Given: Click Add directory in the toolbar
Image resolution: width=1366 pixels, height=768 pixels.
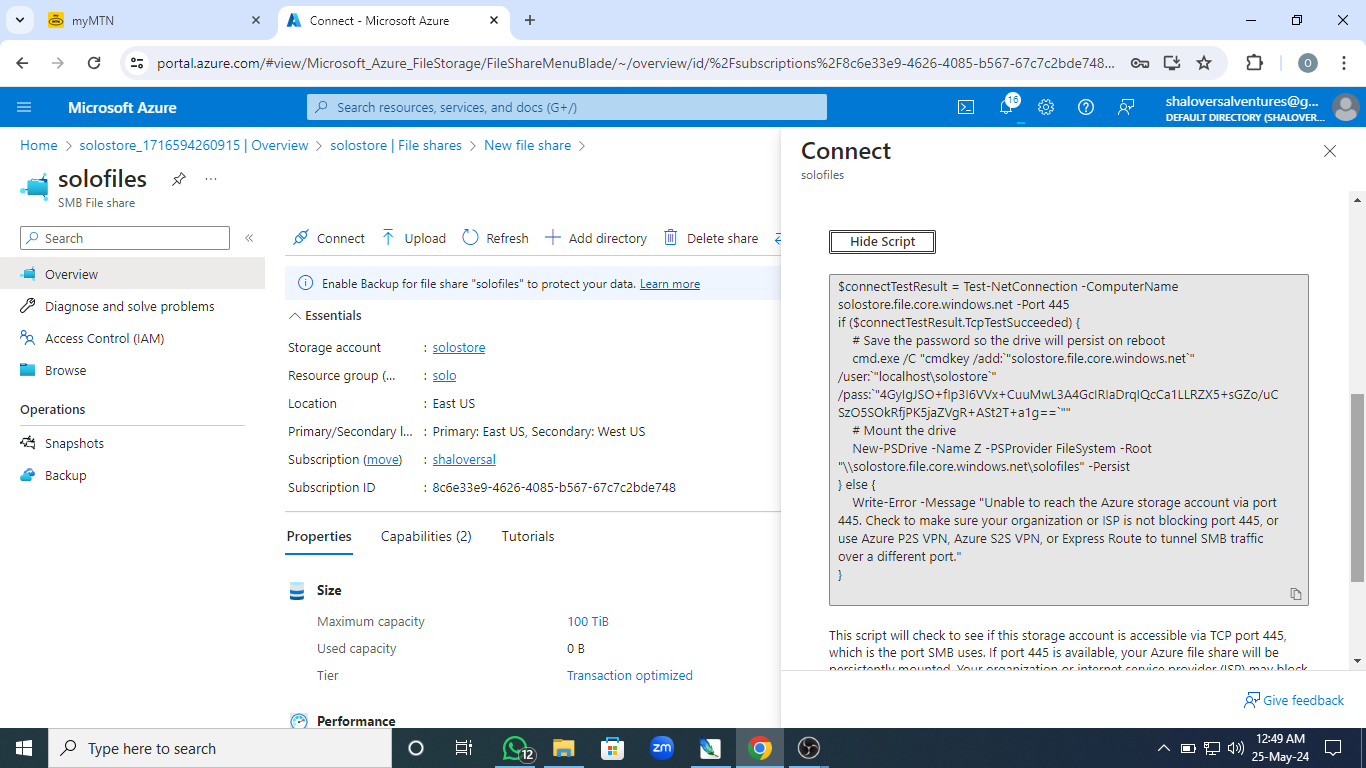Looking at the screenshot, I should (x=596, y=238).
